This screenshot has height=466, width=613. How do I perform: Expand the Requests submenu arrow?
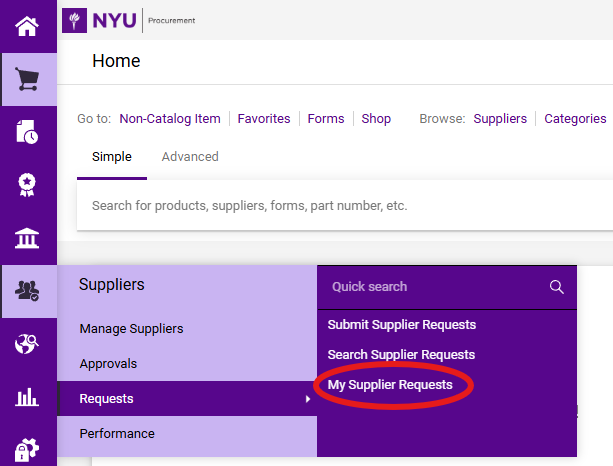tap(307, 399)
